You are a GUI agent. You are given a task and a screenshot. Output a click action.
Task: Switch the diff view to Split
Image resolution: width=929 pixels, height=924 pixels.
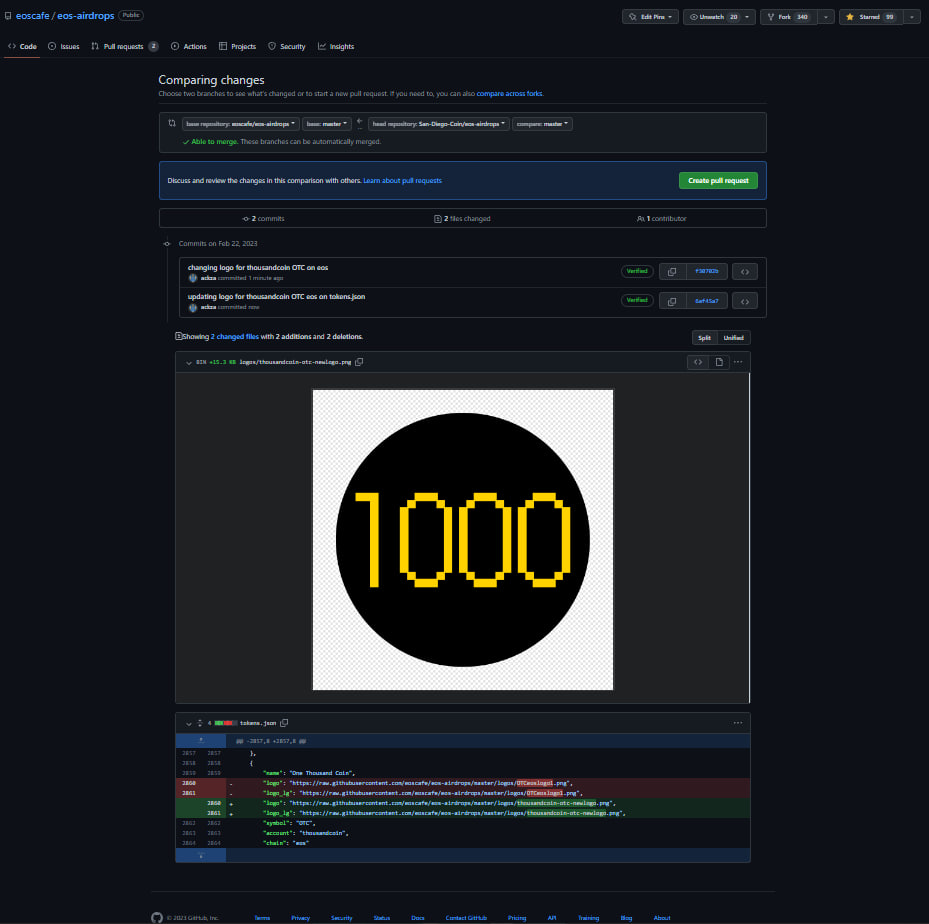[x=704, y=338]
